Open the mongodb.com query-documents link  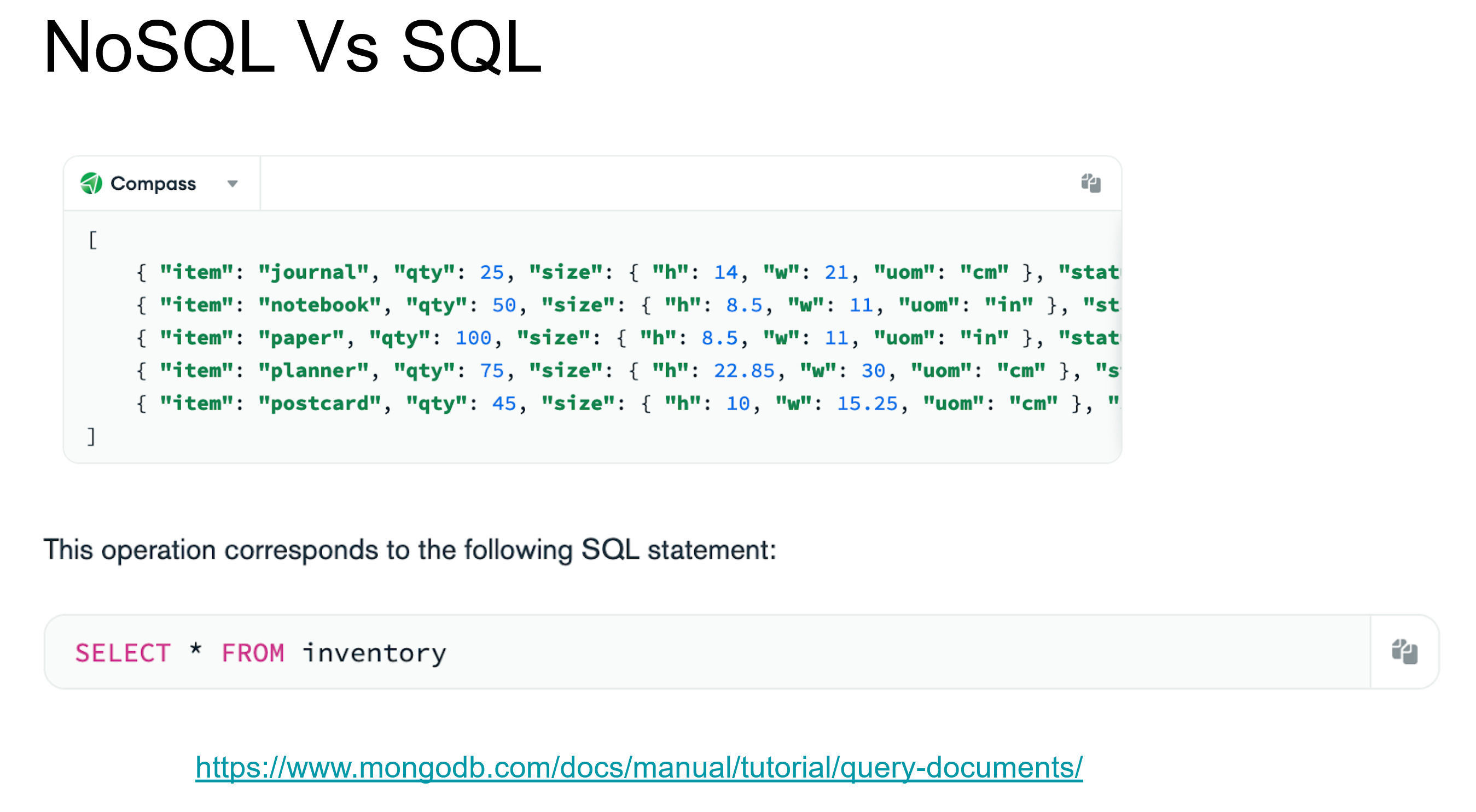[638, 767]
